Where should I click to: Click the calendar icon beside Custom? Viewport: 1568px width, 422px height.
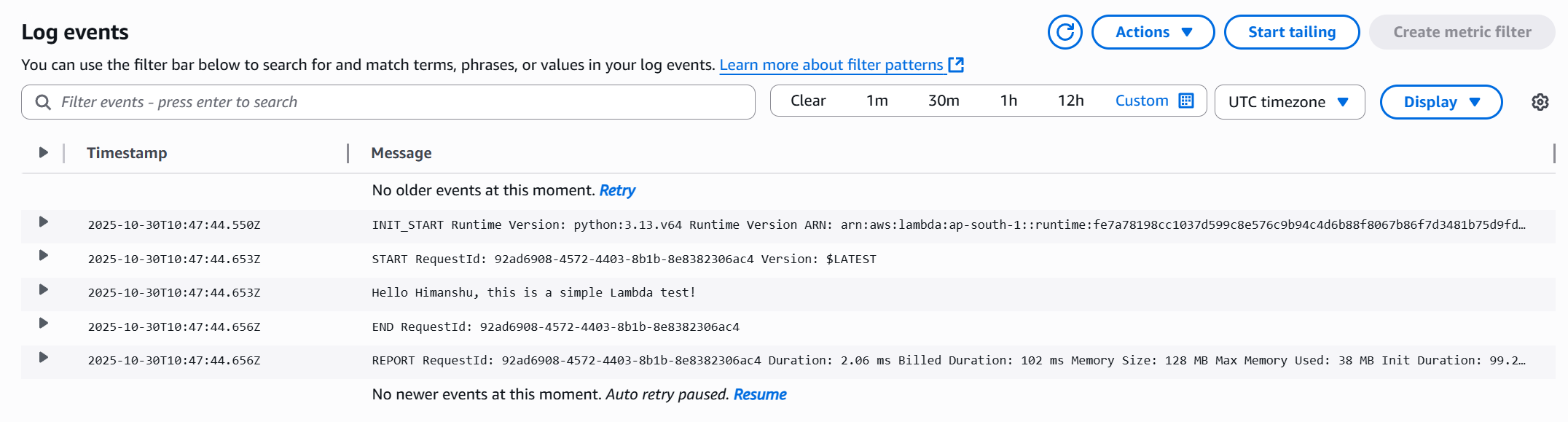(x=1186, y=101)
